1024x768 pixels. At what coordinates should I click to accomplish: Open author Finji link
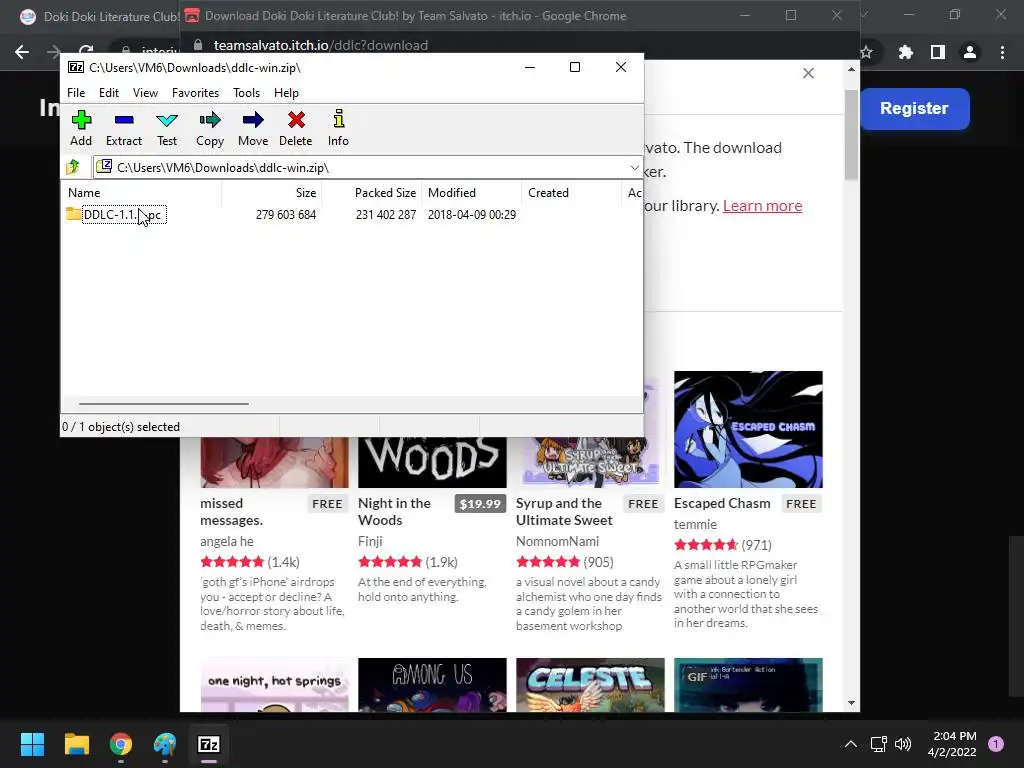pyautogui.click(x=370, y=541)
